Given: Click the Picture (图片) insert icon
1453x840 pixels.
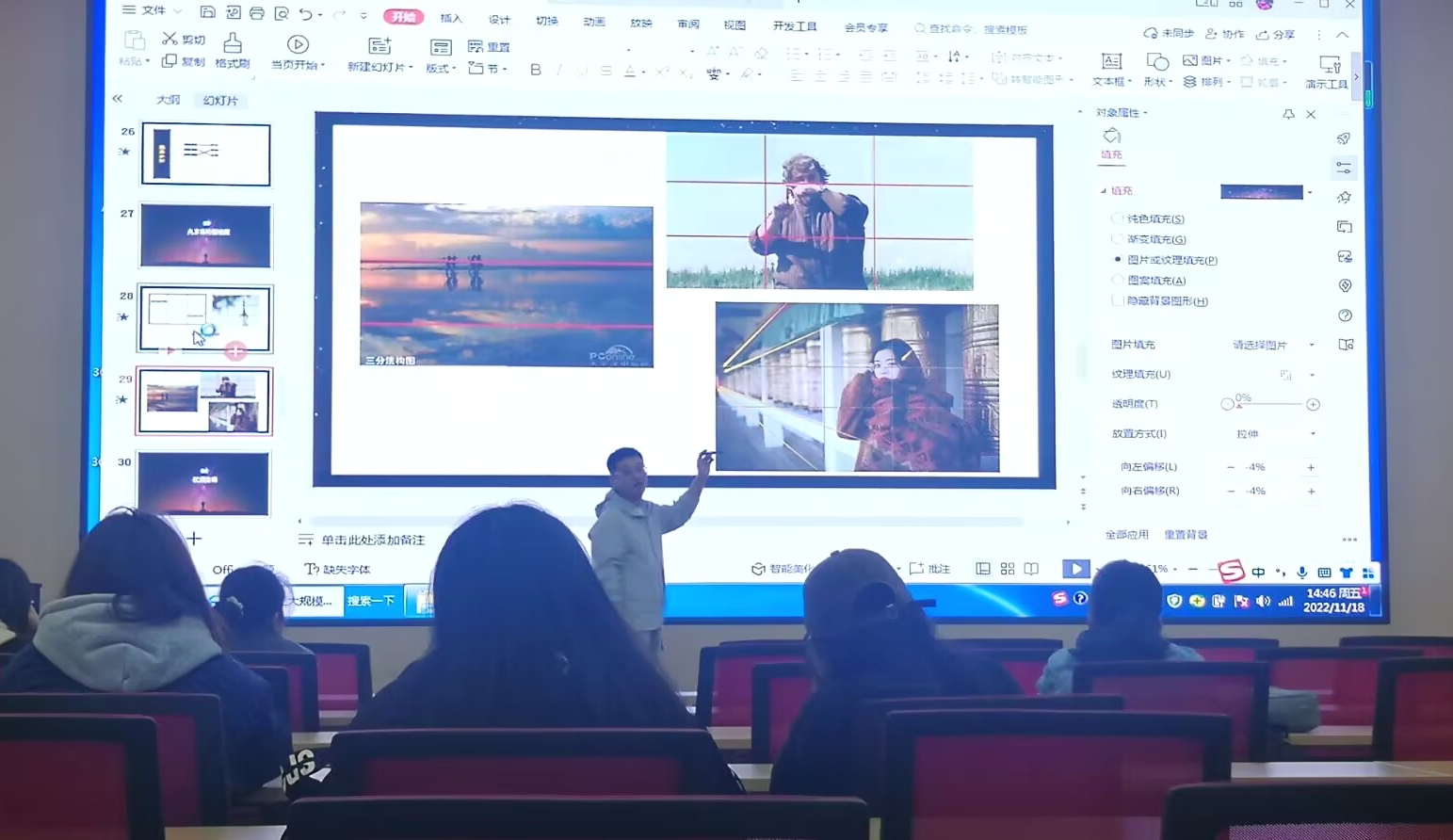Looking at the screenshot, I should point(1190,60).
